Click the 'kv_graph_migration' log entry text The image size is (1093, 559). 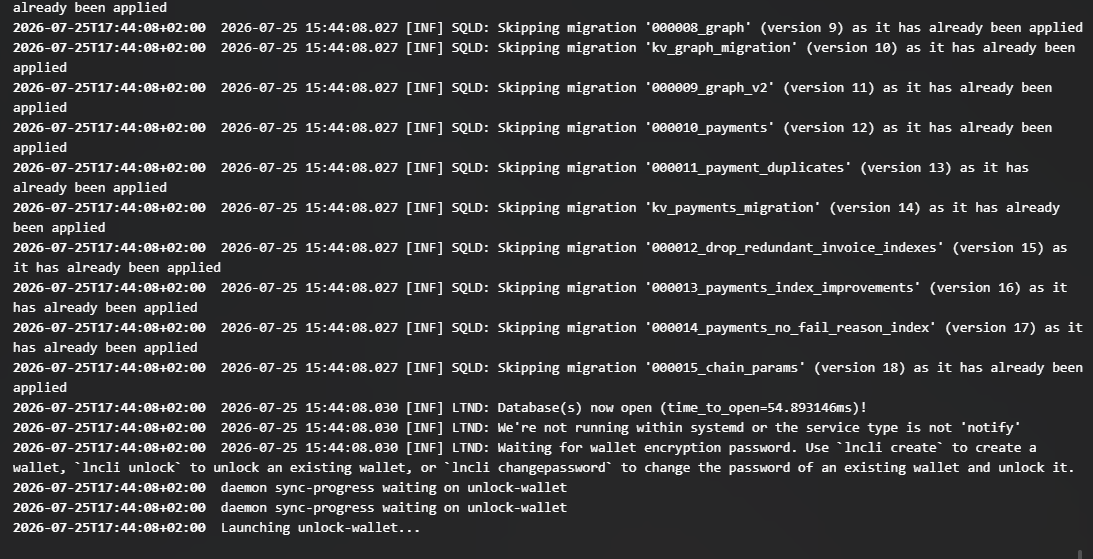pos(721,48)
